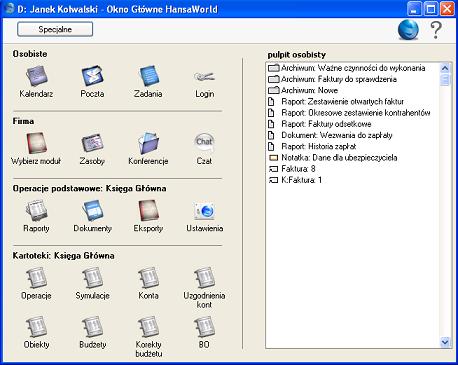Open the Konta register

(x=148, y=278)
